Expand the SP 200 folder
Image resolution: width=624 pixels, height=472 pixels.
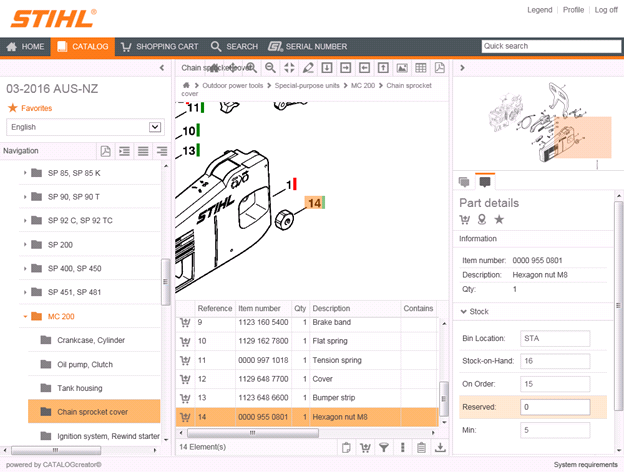pyautogui.click(x=25, y=245)
